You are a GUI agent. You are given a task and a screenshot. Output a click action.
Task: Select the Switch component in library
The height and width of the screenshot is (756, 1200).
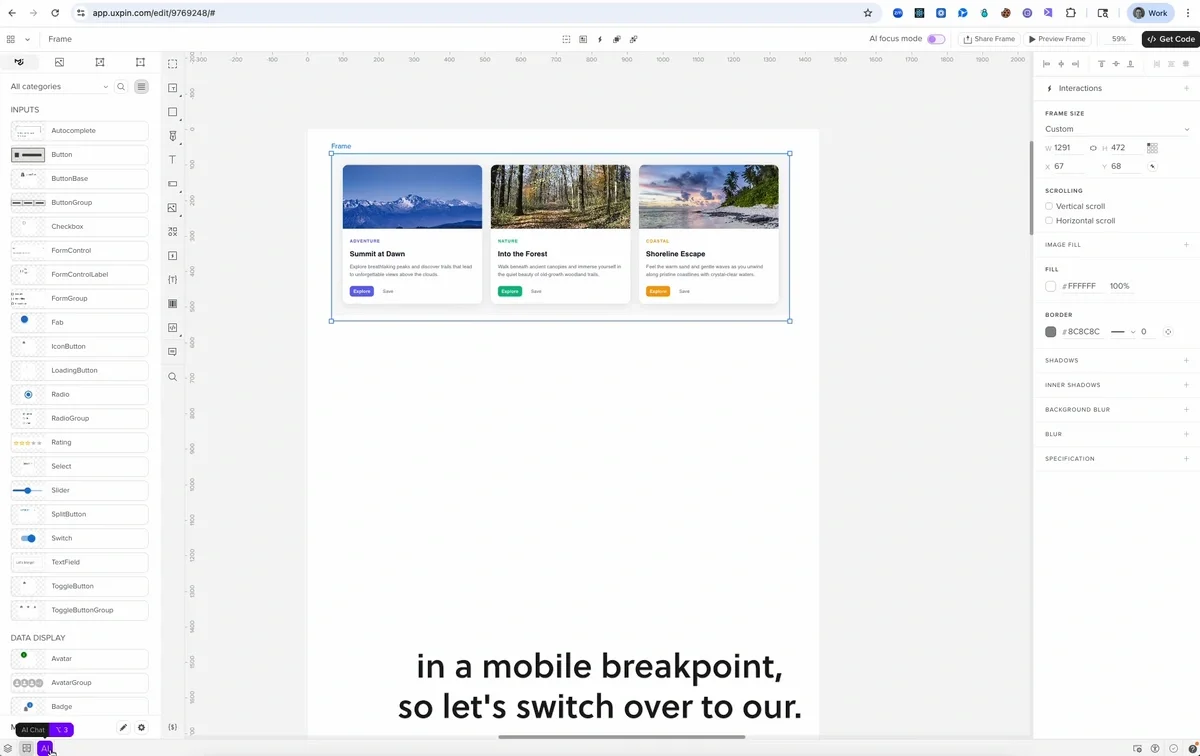[79, 538]
